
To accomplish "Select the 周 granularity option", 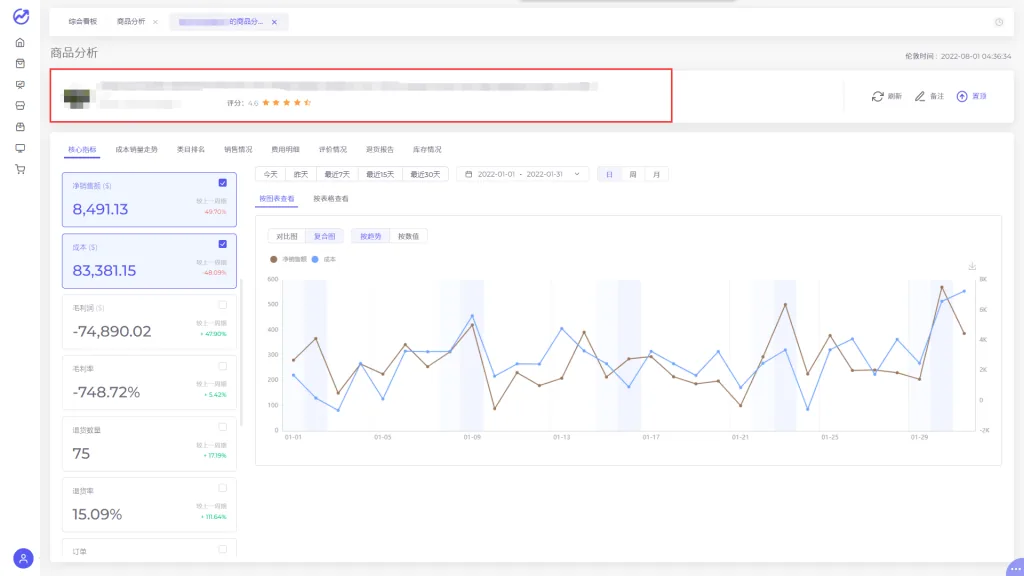I will coord(633,174).
